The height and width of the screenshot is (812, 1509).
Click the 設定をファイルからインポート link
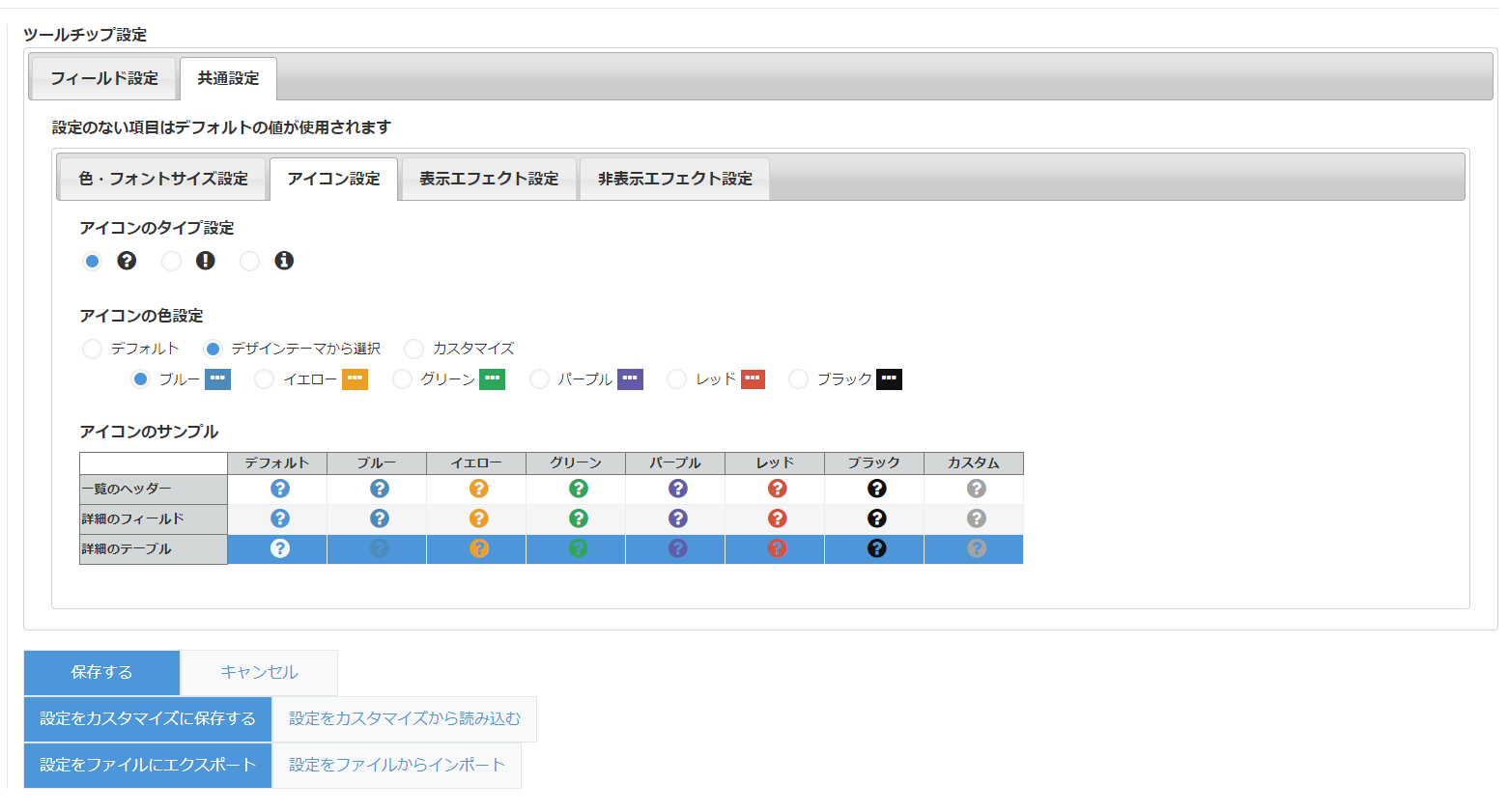[397, 766]
